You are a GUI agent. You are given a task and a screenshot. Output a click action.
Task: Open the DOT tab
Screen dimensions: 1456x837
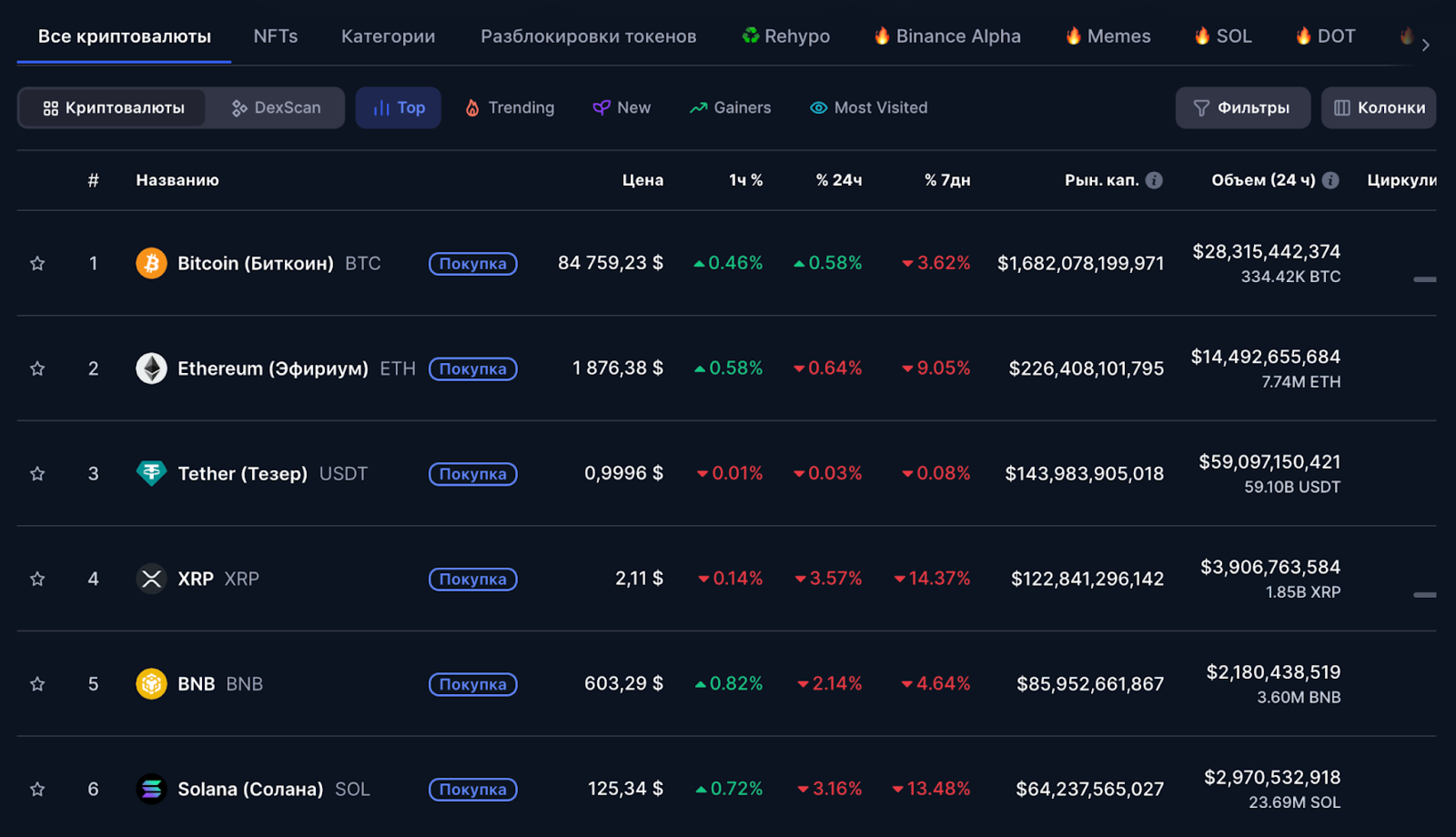(1325, 37)
